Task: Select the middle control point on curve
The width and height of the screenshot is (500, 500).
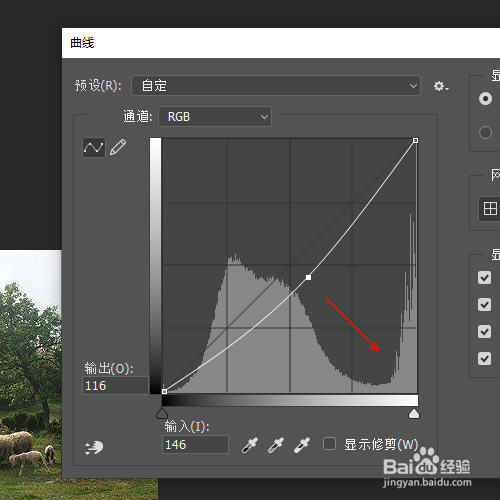Action: (x=308, y=277)
